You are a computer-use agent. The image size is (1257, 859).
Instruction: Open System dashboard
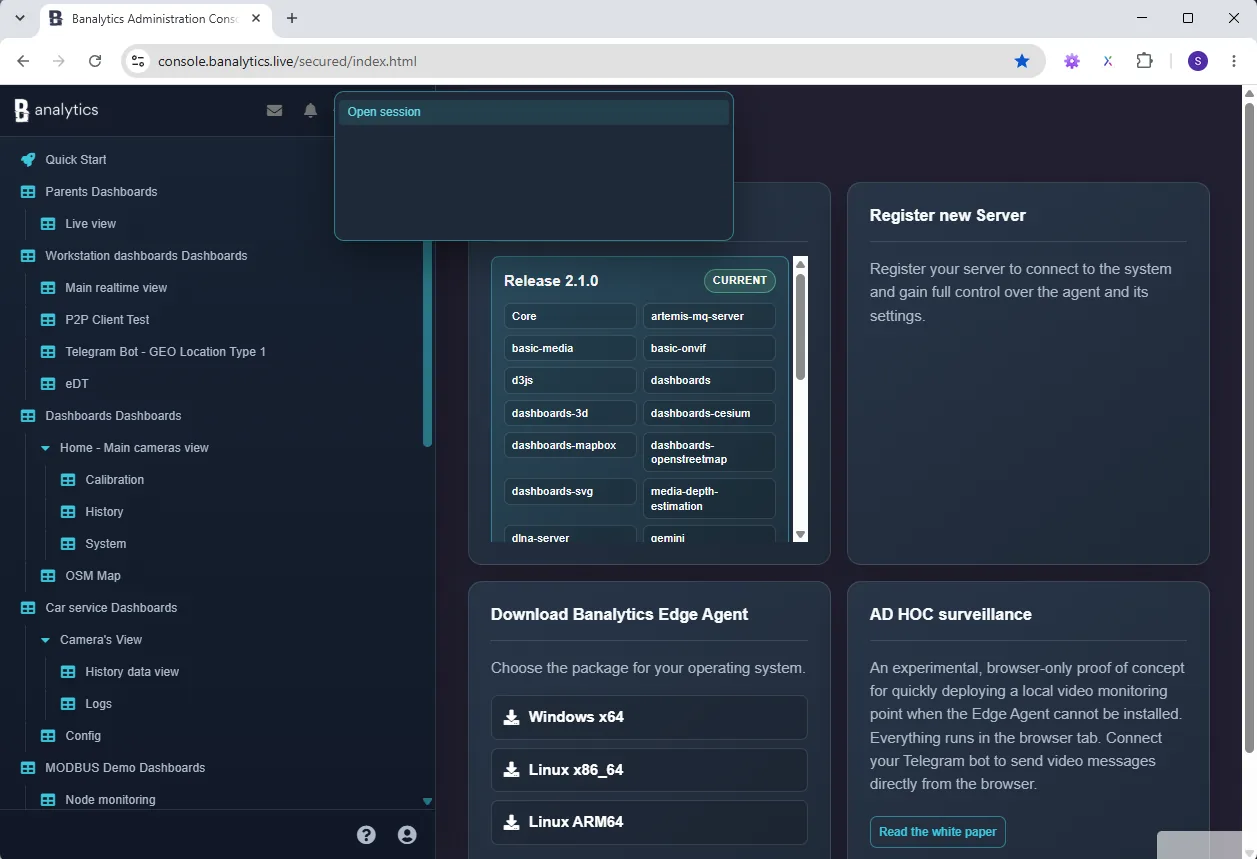coord(106,544)
